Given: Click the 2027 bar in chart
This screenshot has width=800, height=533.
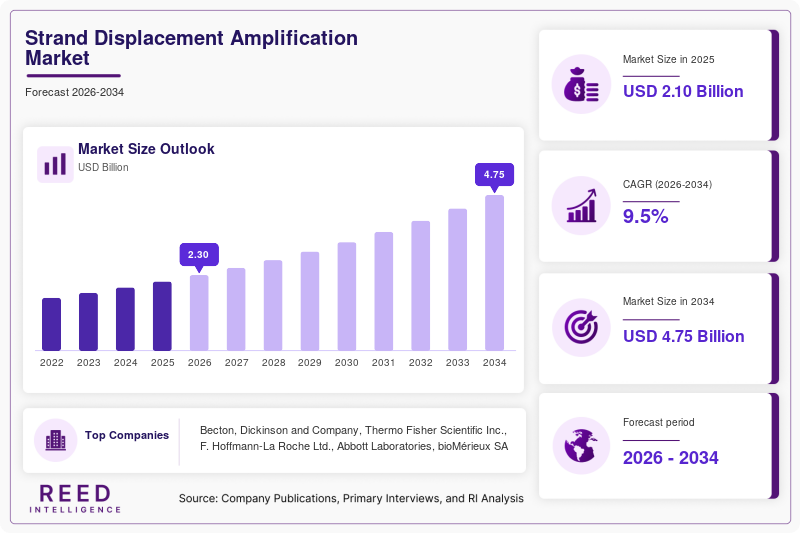Looking at the screenshot, I should click(236, 310).
